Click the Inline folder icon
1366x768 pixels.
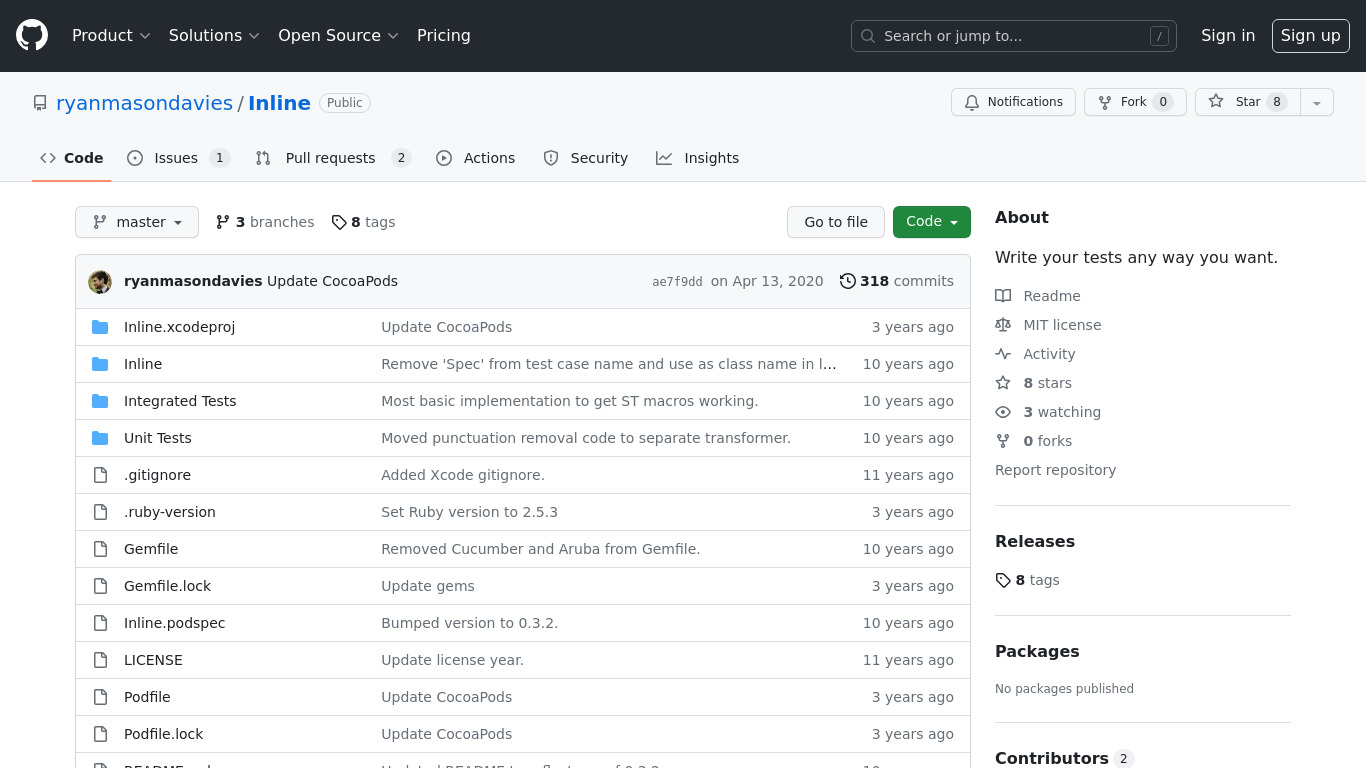click(100, 364)
